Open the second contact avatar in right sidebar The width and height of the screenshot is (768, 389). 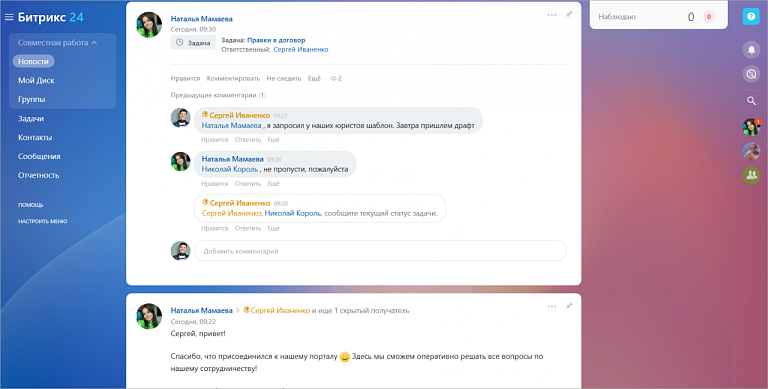pos(751,151)
